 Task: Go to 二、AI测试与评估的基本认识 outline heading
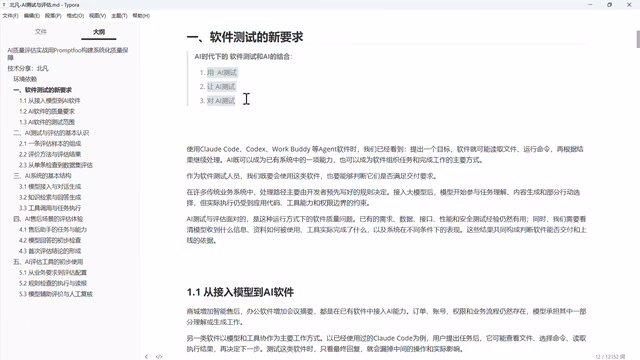51,133
